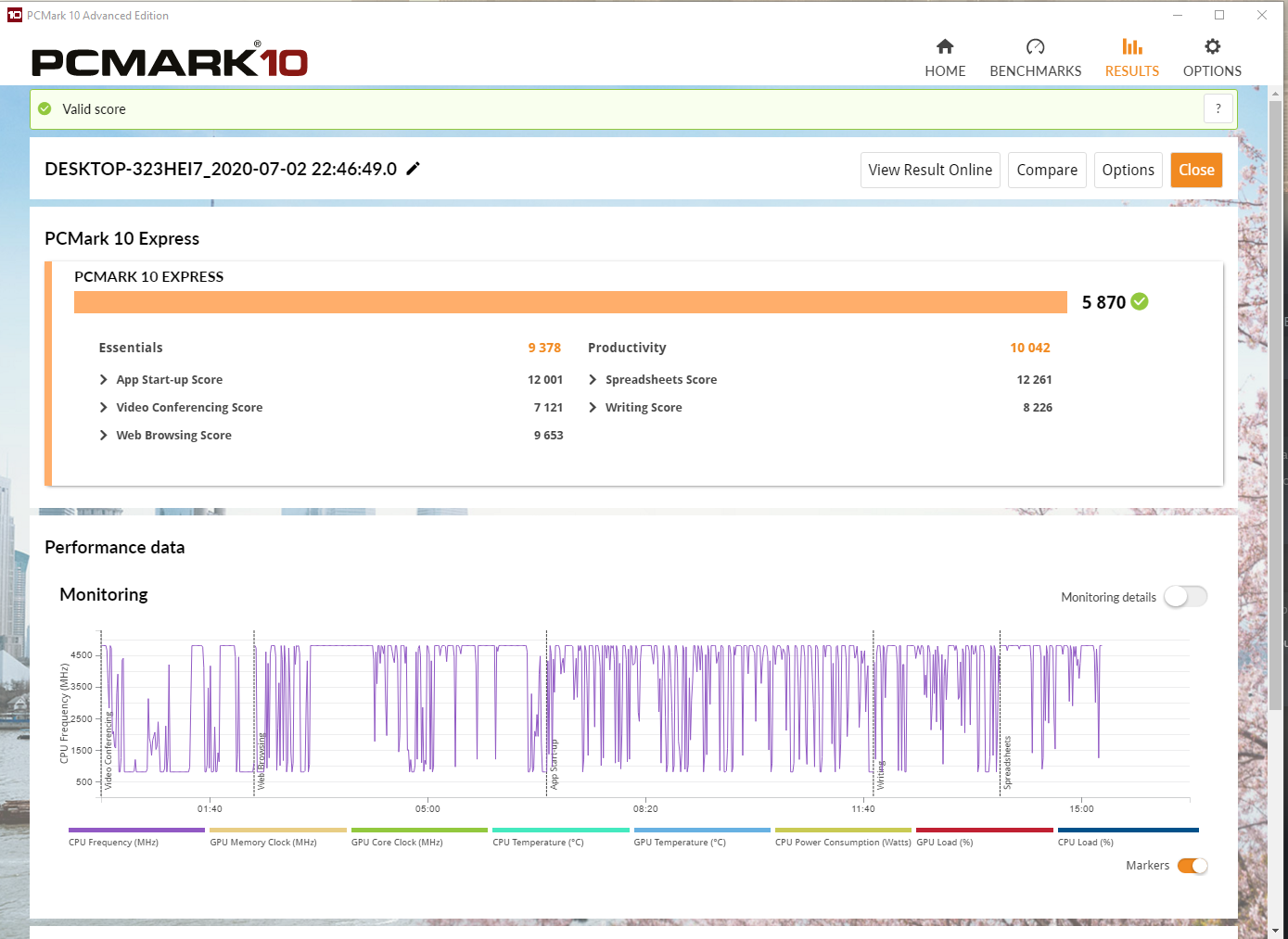Toggle the GPU Load (%) legend swatch
Image resolution: width=1288 pixels, height=939 pixels.
(x=985, y=831)
